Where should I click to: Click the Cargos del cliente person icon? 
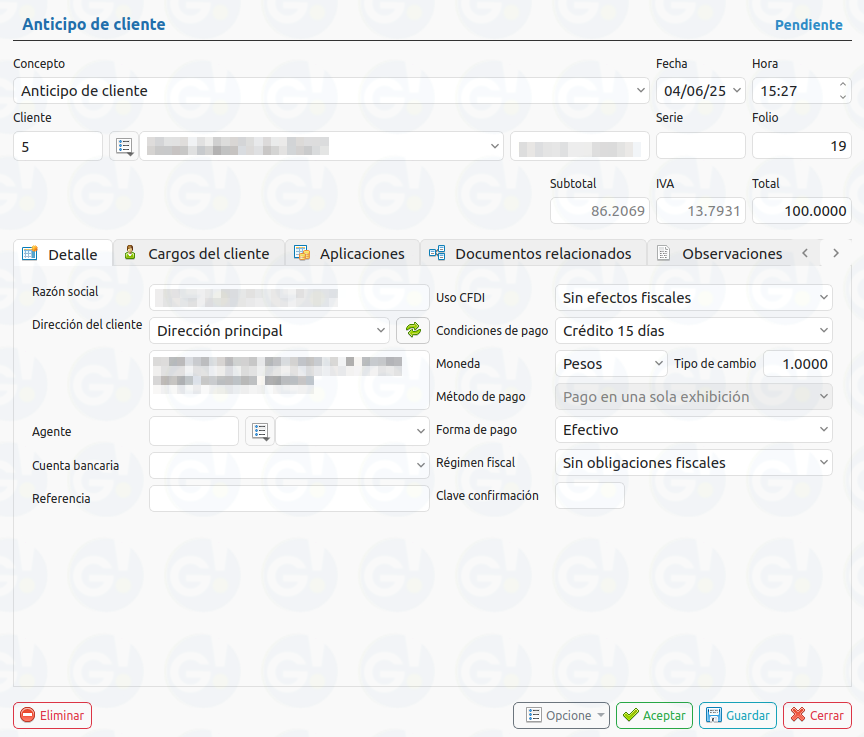[130, 253]
